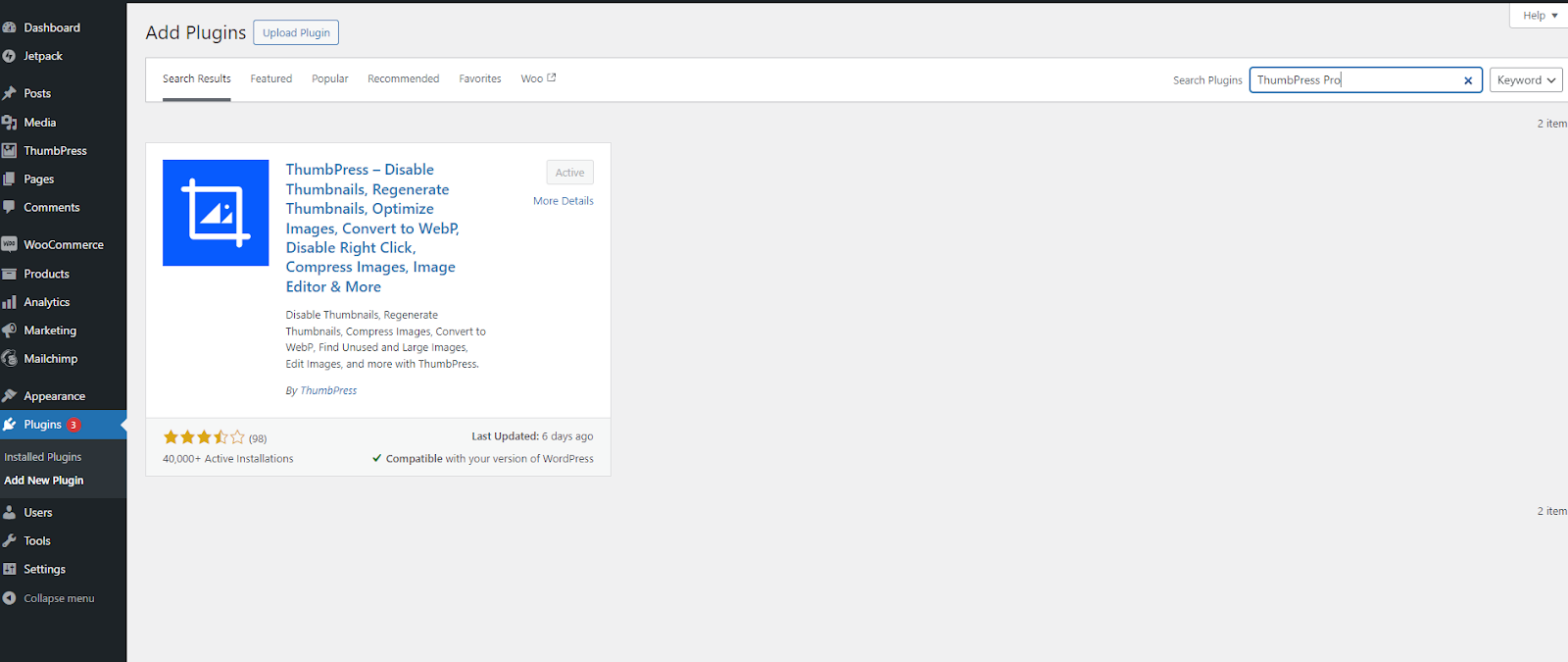The width and height of the screenshot is (1568, 662).
Task: Click the WooCommerce logo icon
Action: click(9, 244)
